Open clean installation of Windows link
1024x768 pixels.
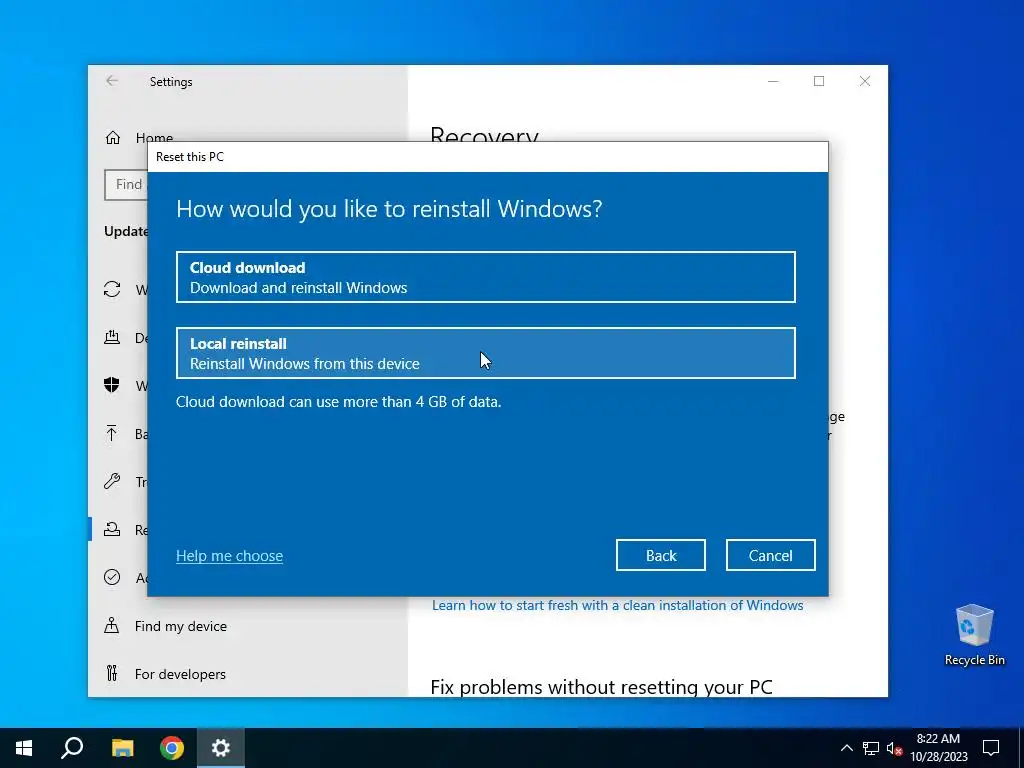[x=617, y=605]
